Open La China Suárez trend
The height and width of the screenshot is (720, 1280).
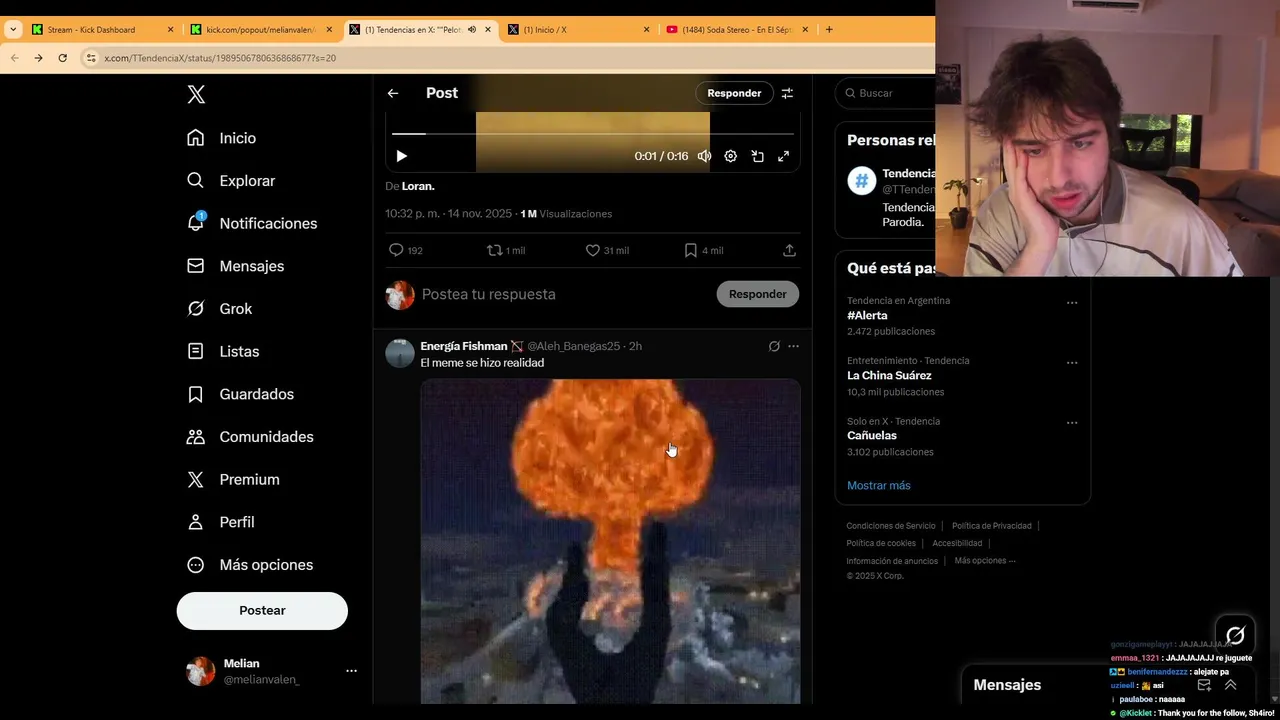(x=889, y=375)
